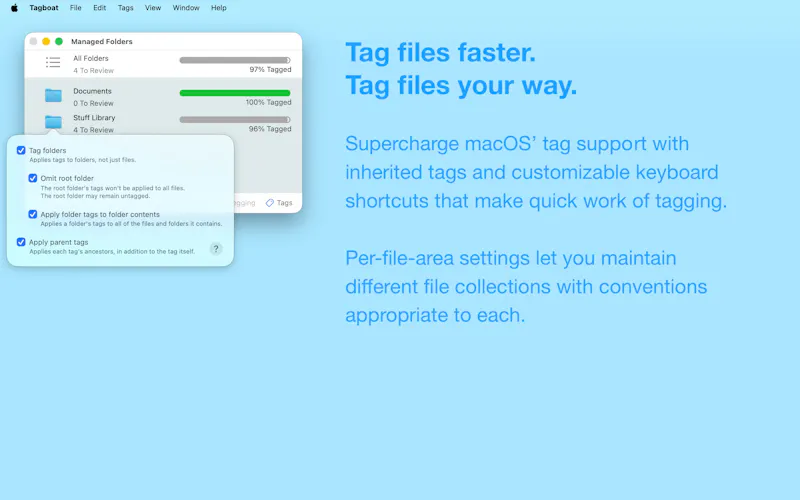Viewport: 800px width, 500px height.
Task: Click the Stuff Library folder icon
Action: coord(53,122)
